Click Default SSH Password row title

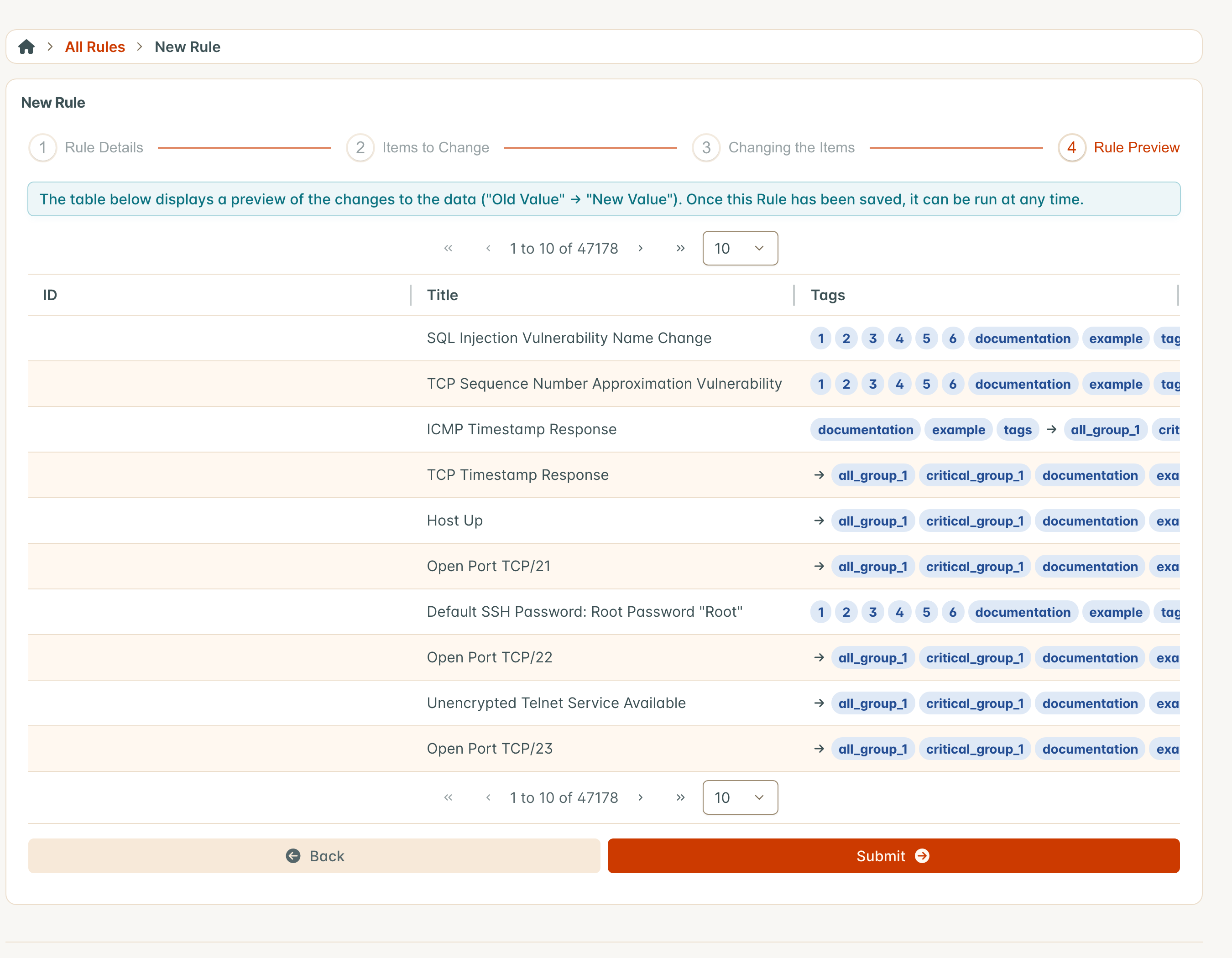[x=585, y=612]
